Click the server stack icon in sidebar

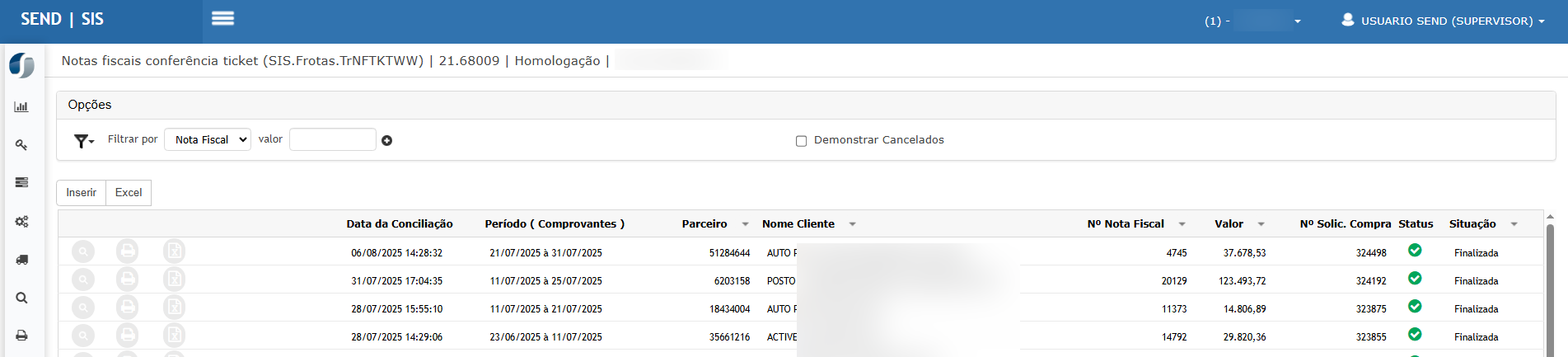21,182
